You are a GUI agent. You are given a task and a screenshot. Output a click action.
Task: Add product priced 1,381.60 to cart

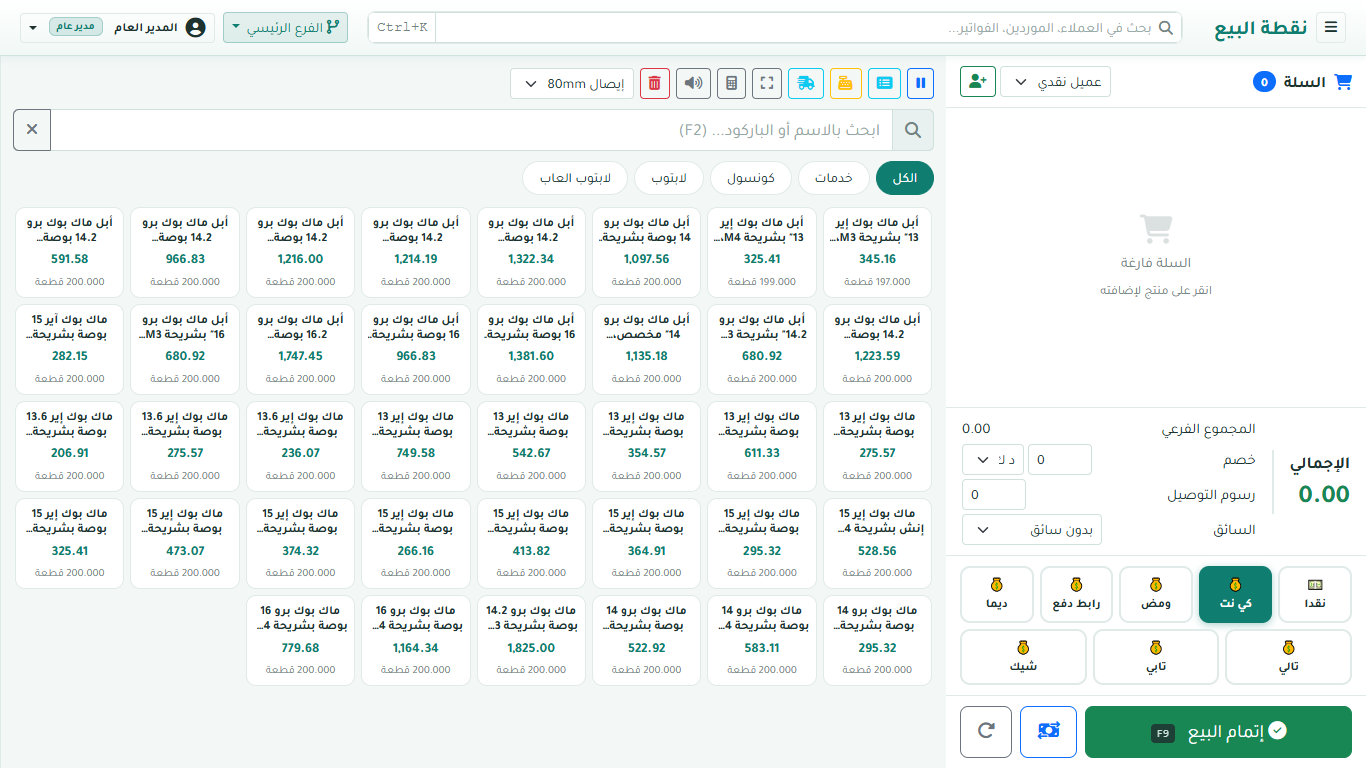coord(531,349)
